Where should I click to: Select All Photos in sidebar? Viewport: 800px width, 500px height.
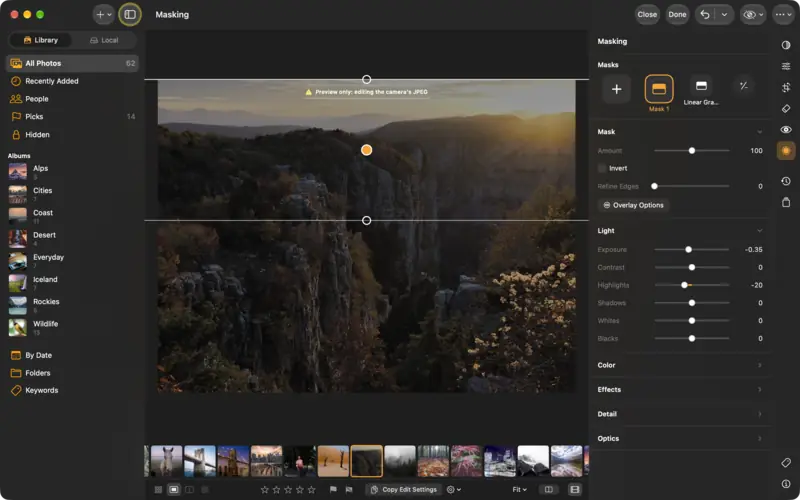click(x=72, y=63)
